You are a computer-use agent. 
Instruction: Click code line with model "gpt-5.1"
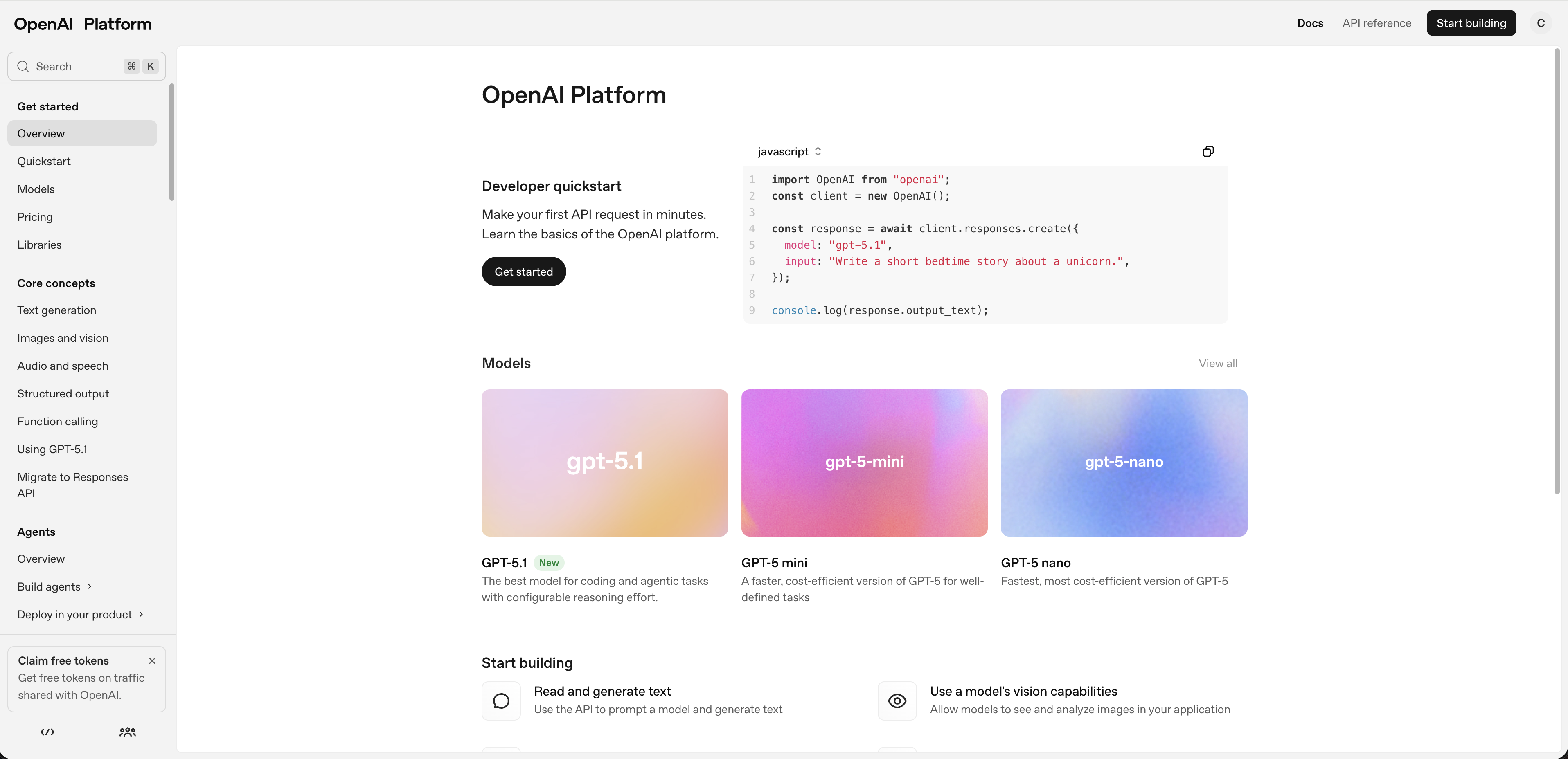click(x=838, y=245)
